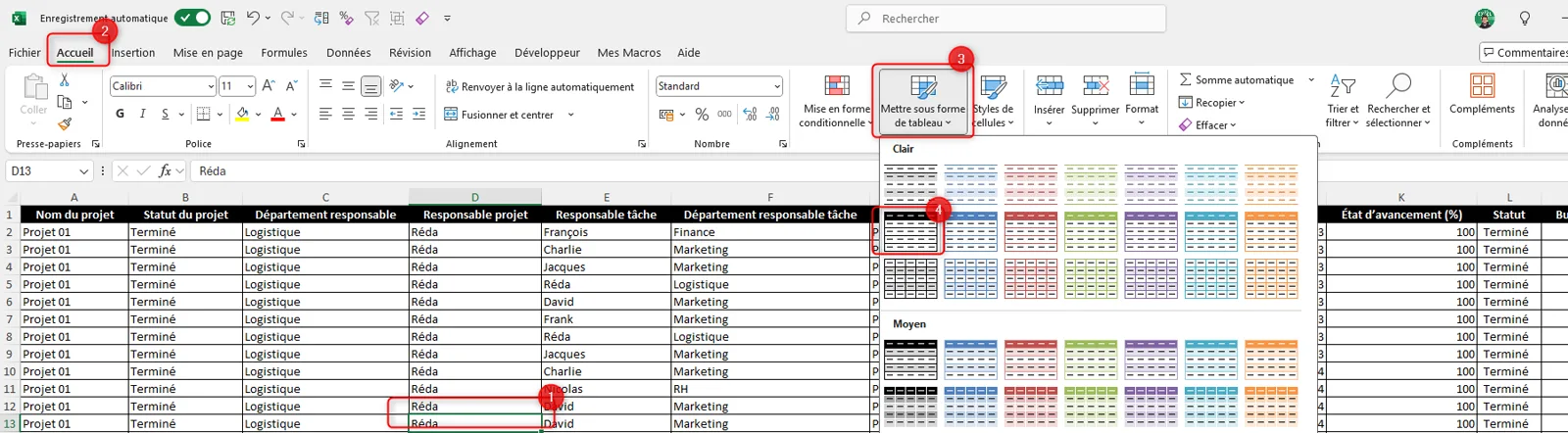Decrease font size with the smaller A icon

[x=291, y=86]
